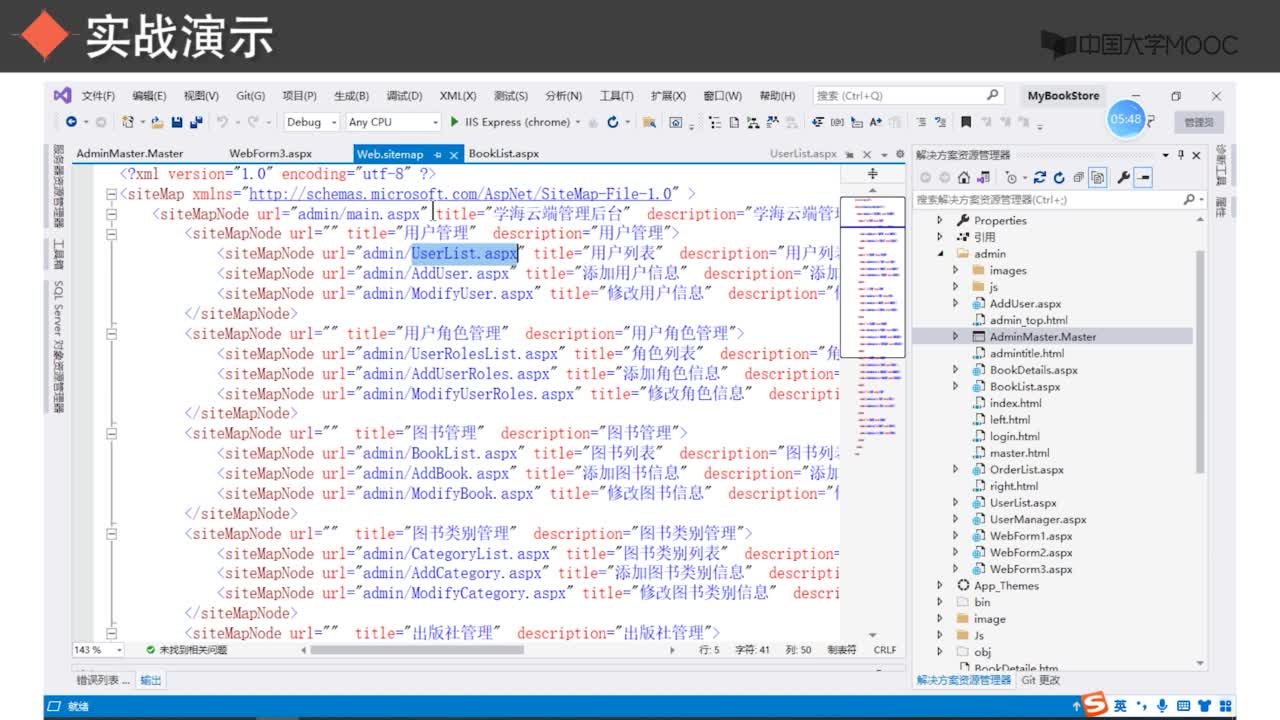Click the Open File folder icon

158,122
